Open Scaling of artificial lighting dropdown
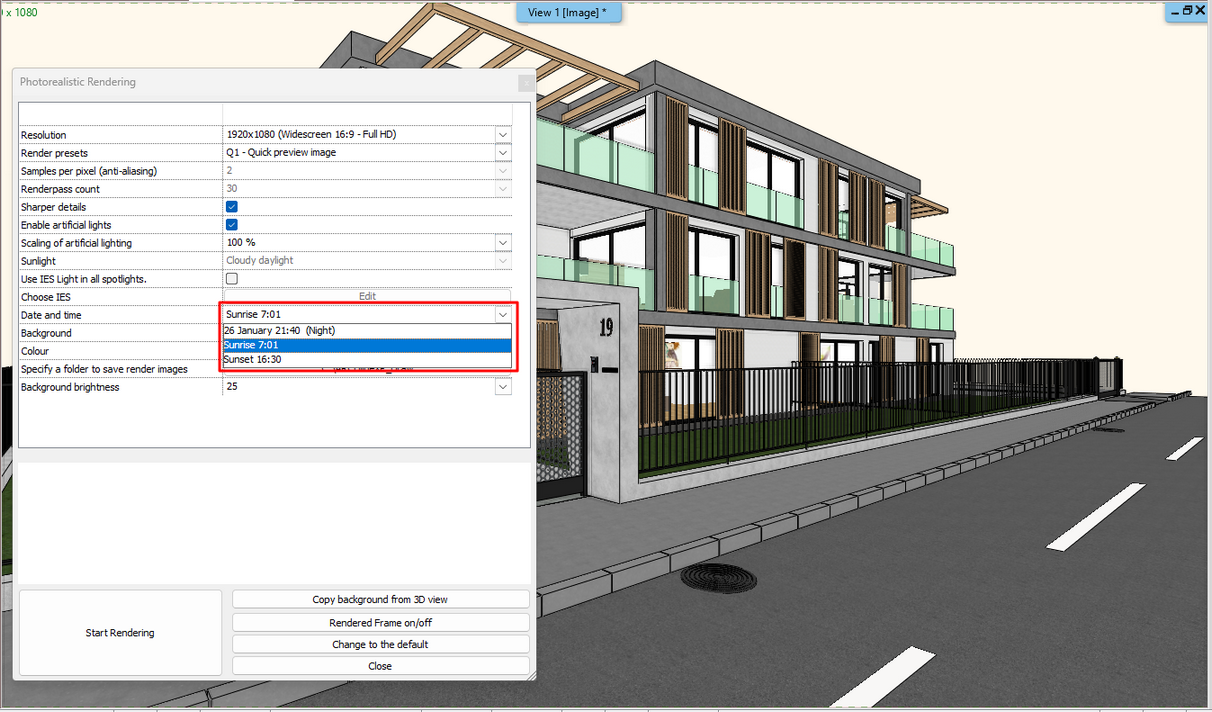The width and height of the screenshot is (1212, 712). pyautogui.click(x=503, y=243)
